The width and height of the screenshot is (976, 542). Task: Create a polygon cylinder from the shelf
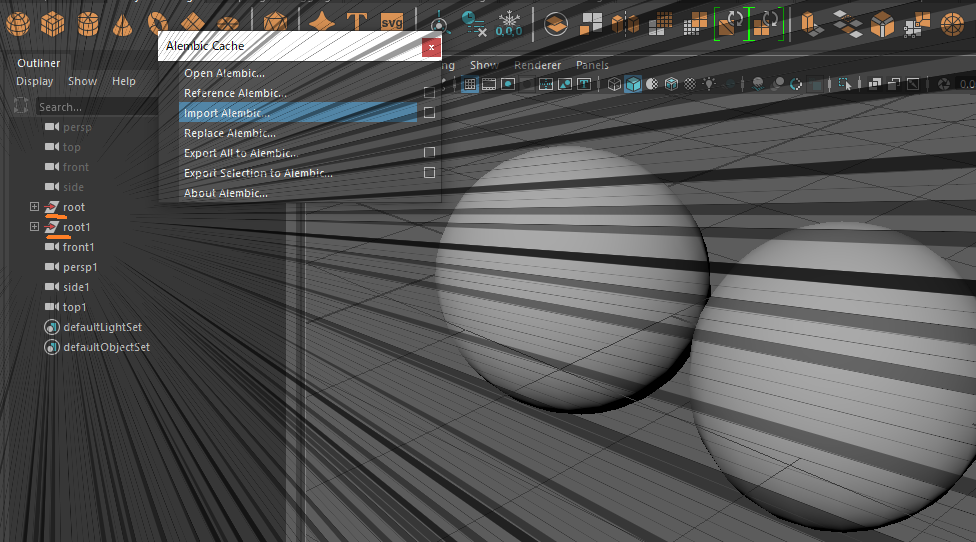[88, 24]
